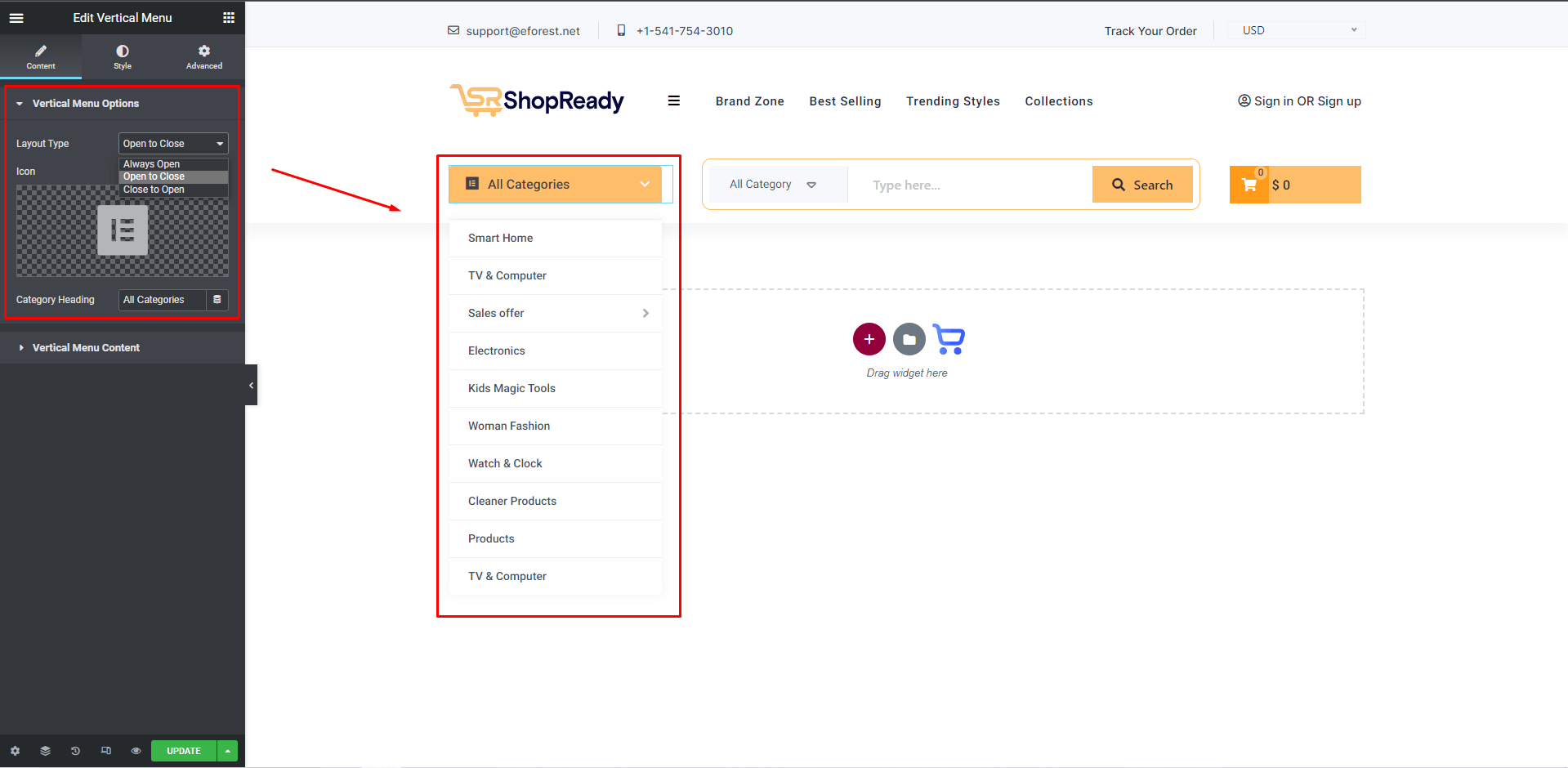Click the folder add template button
This screenshot has width=1568, height=768.
pyautogui.click(x=909, y=339)
